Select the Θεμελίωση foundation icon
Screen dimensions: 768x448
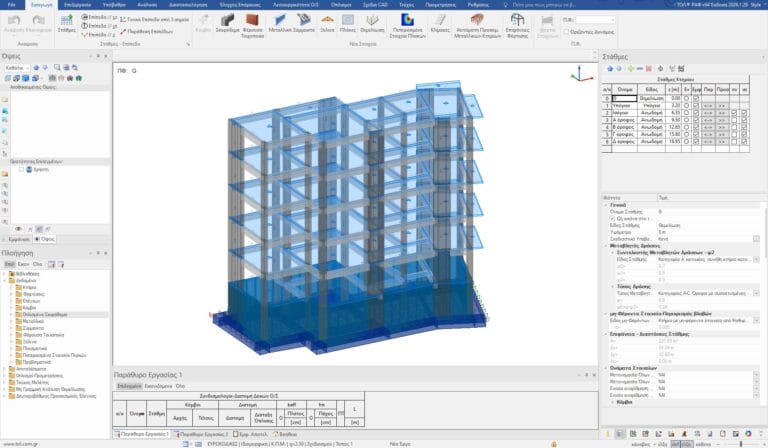[372, 24]
